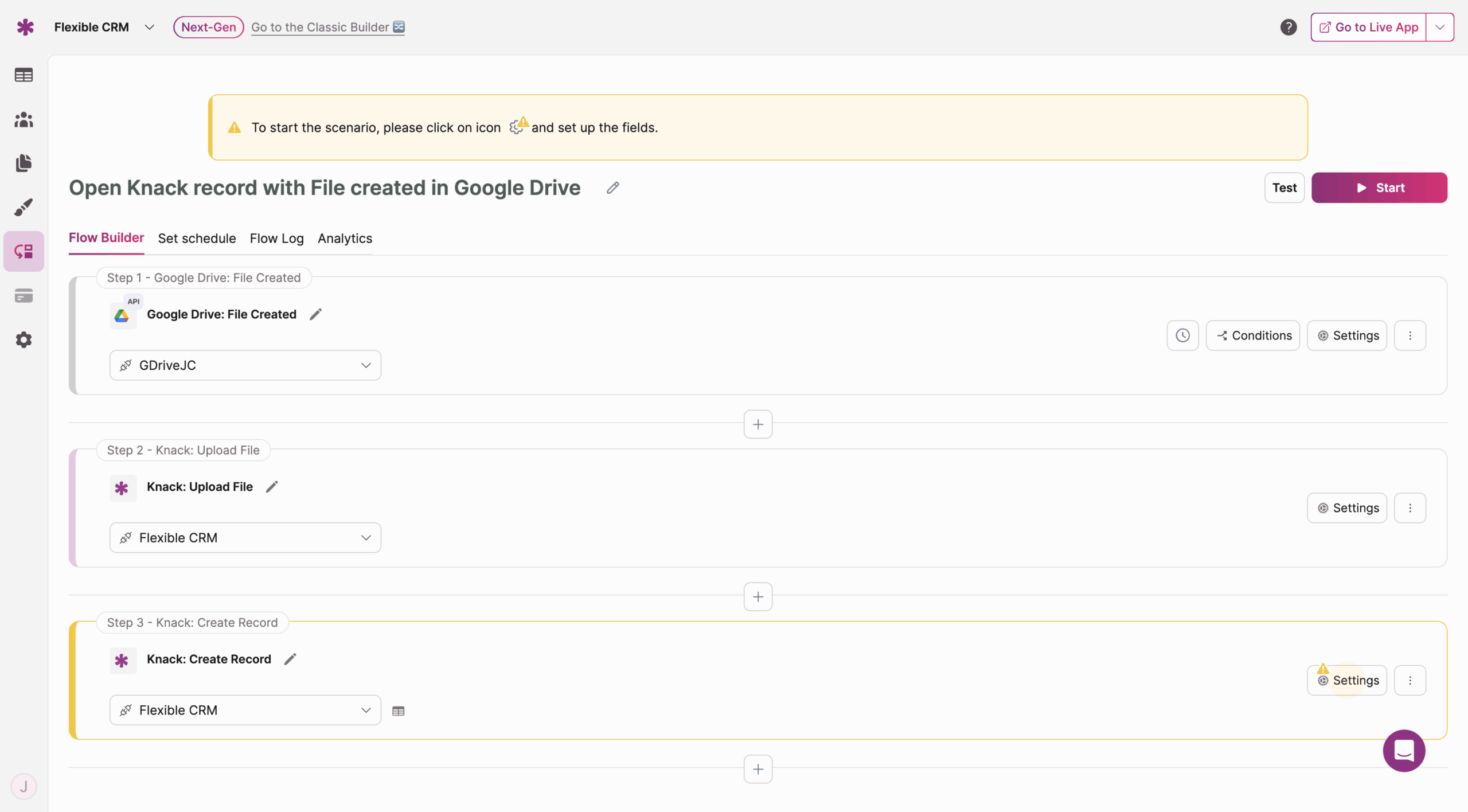Open the Pages icon in left sidebar
This screenshot has width=1468, height=812.
[x=24, y=163]
